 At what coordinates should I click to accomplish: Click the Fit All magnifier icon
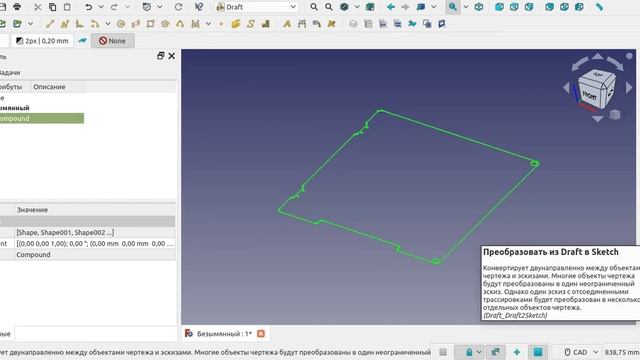click(x=314, y=7)
